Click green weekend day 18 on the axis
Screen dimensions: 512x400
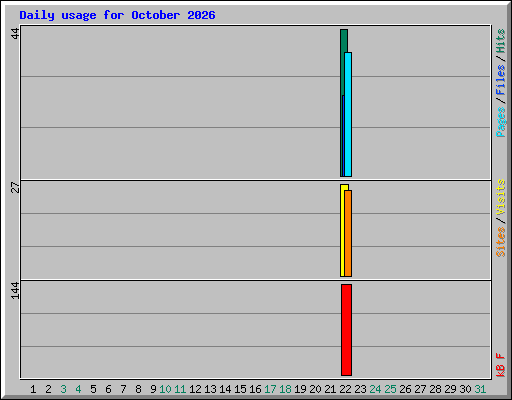pyautogui.click(x=285, y=389)
